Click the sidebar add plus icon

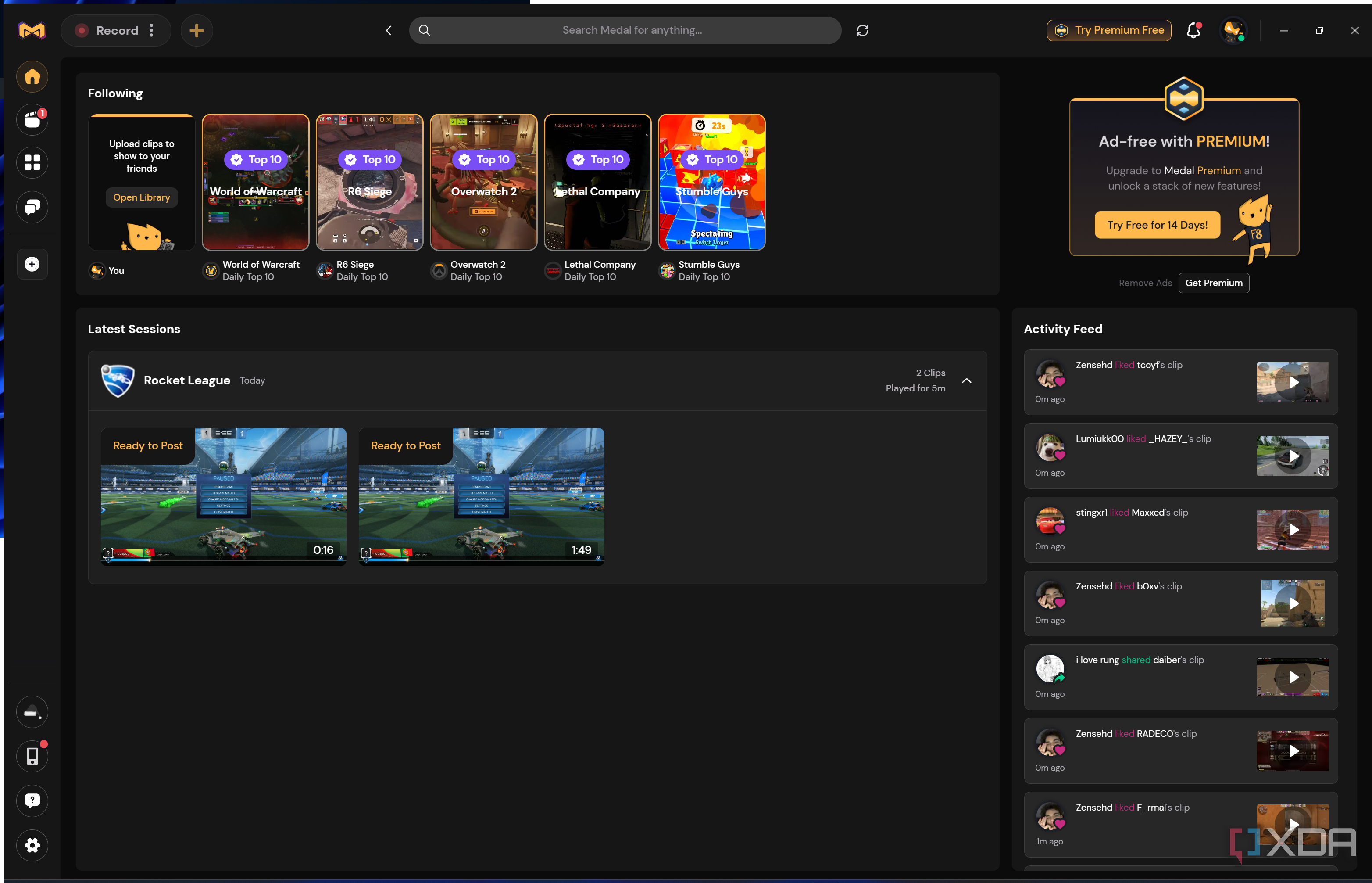tap(32, 264)
